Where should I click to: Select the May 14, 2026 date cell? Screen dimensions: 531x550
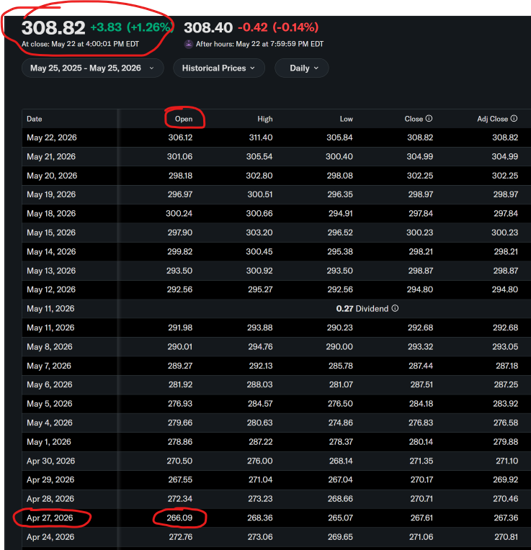pyautogui.click(x=51, y=251)
